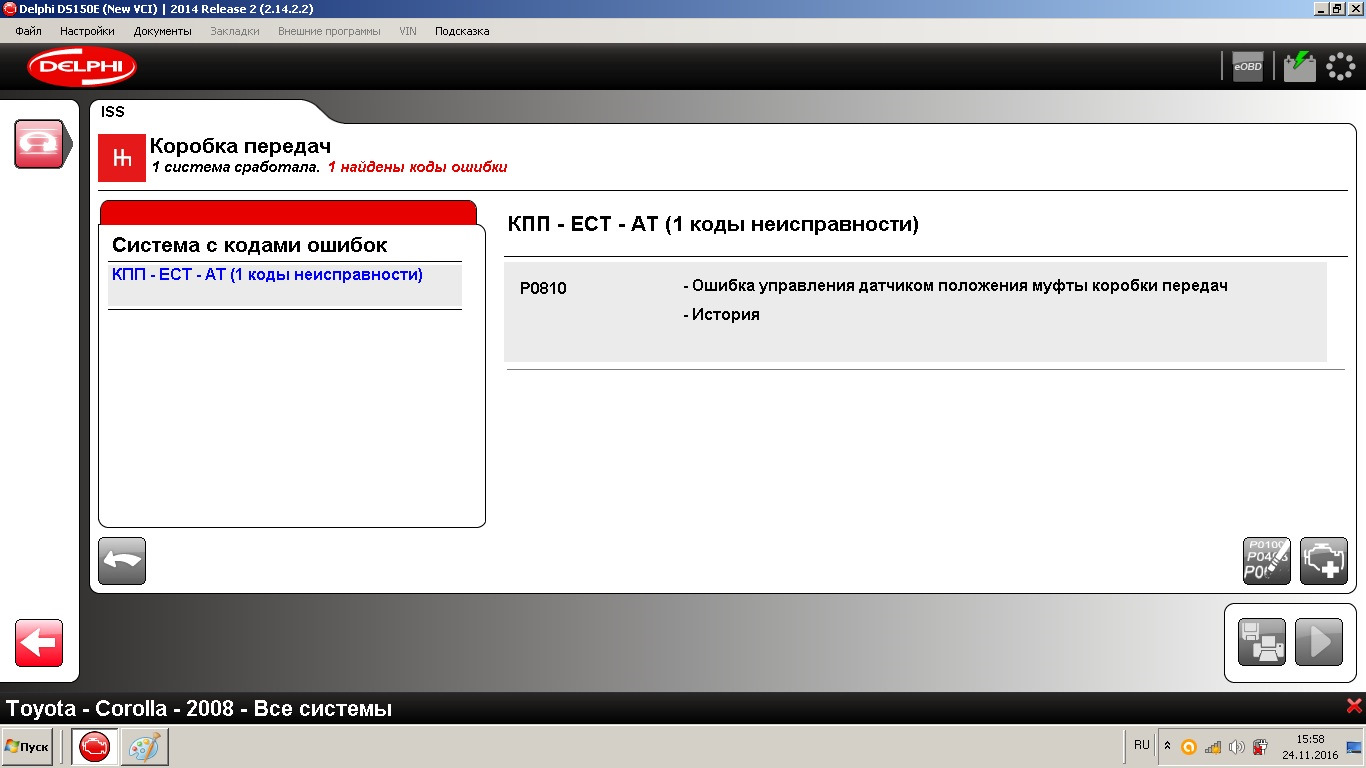Click the red back arrow button
Viewport: 1366px width, 768px height.
pos(39,643)
